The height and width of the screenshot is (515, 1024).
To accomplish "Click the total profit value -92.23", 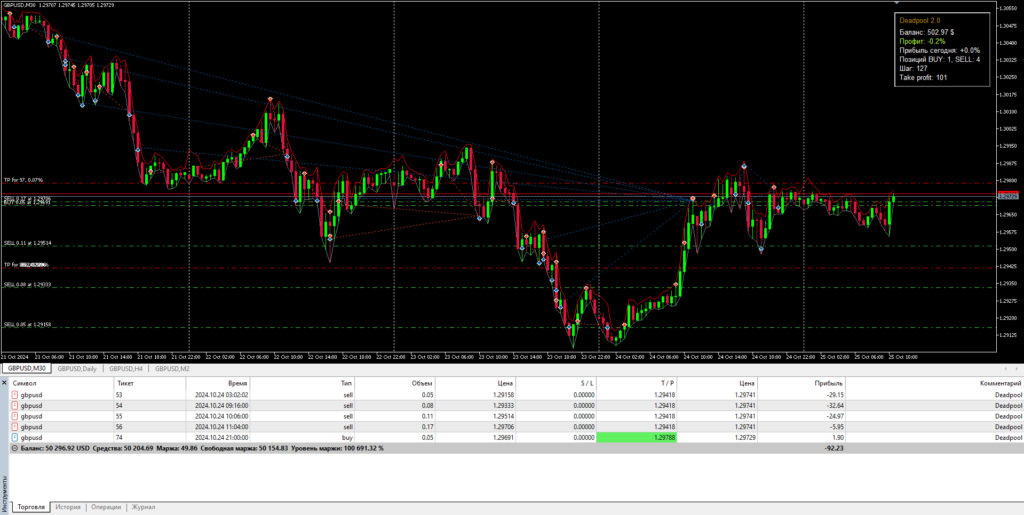I will click(835, 448).
